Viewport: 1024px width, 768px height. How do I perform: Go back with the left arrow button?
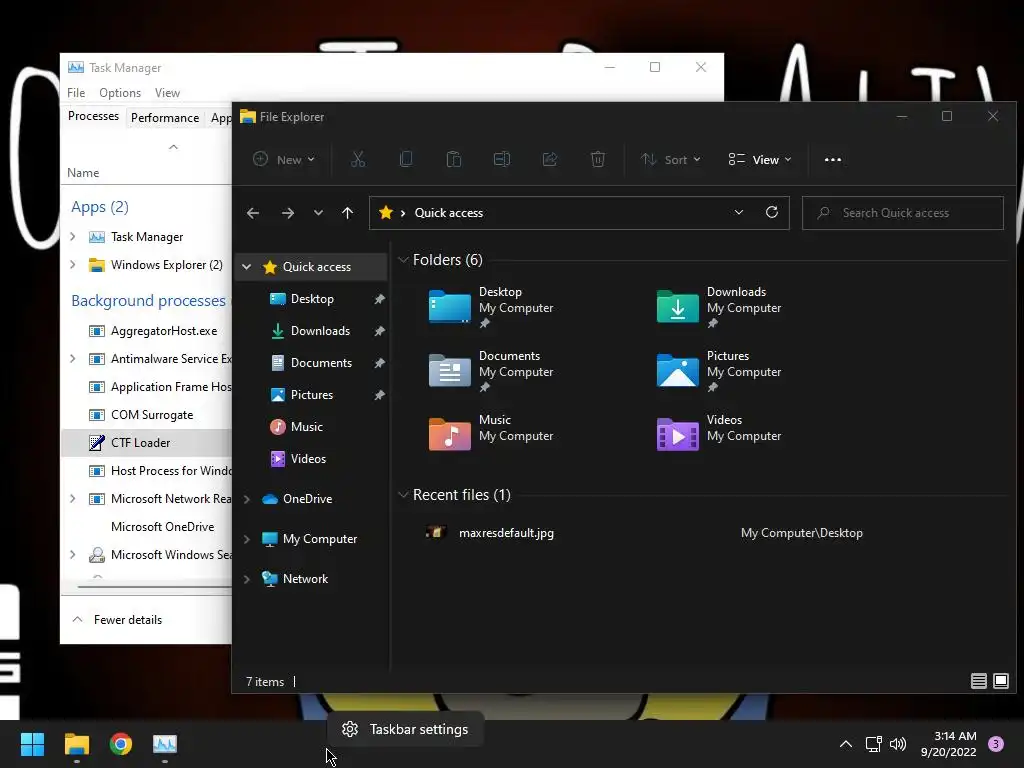coord(253,213)
